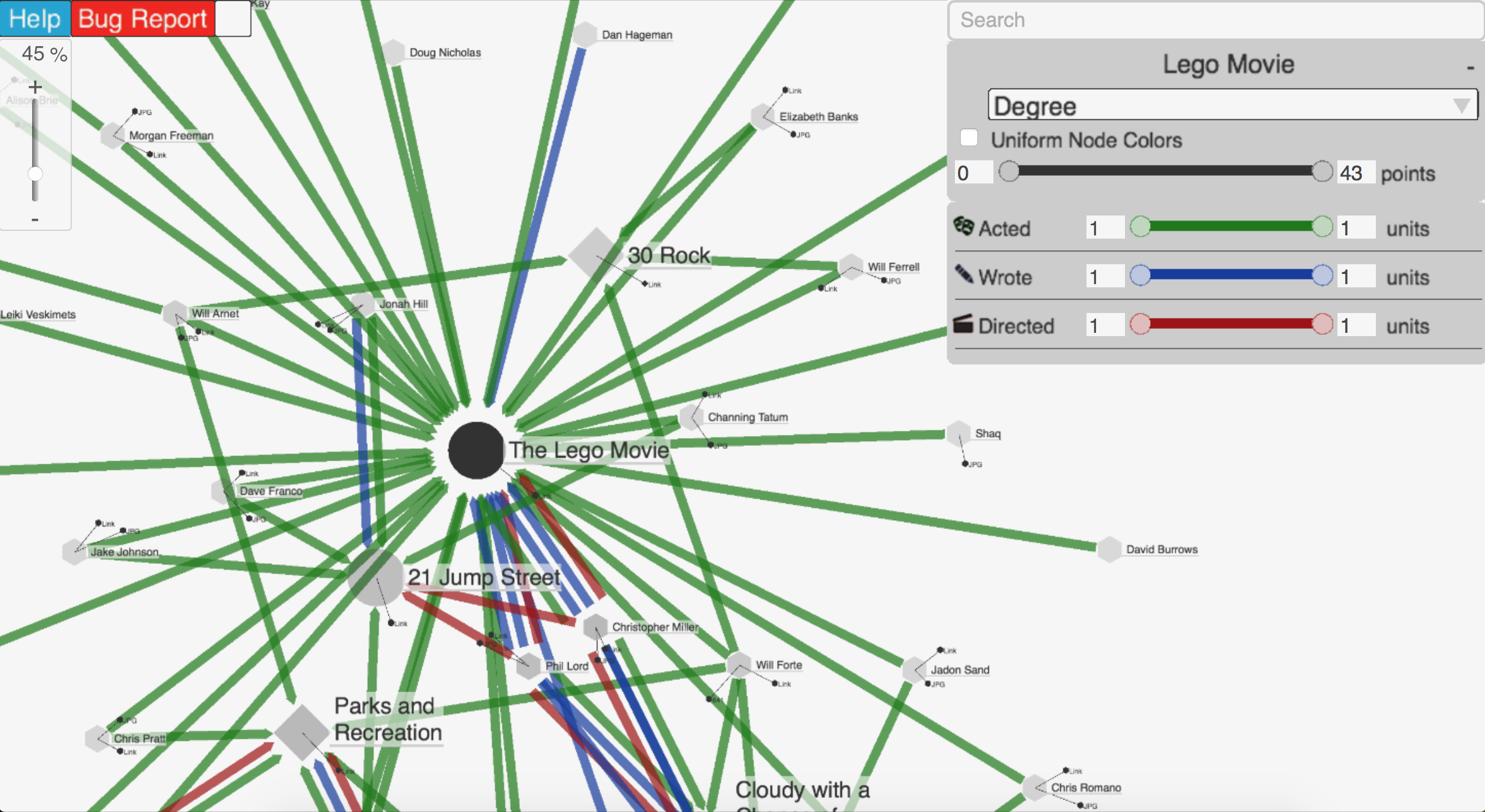
Task: Select The Lego Movie center node
Action: (x=476, y=450)
